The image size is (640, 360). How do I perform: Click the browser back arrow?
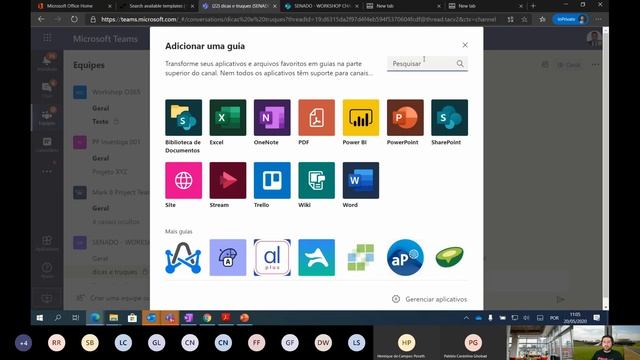41,19
